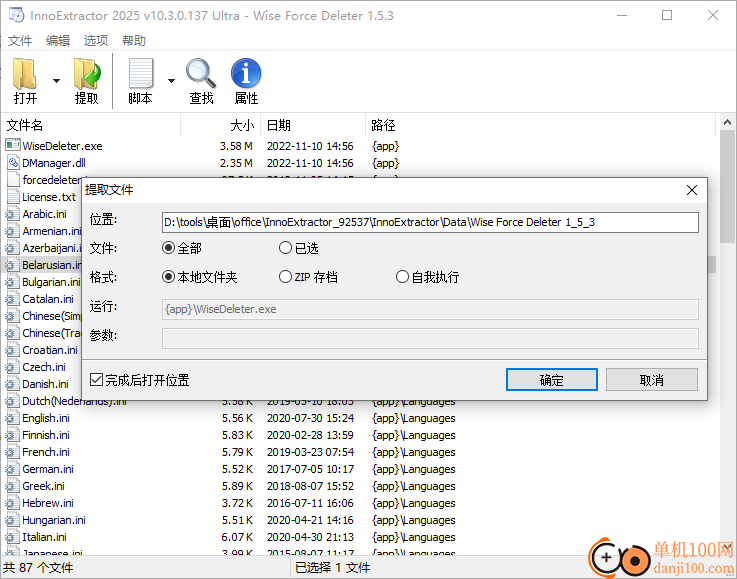Sort by 文件名 column header
This screenshot has width=737, height=579.
pyautogui.click(x=91, y=125)
